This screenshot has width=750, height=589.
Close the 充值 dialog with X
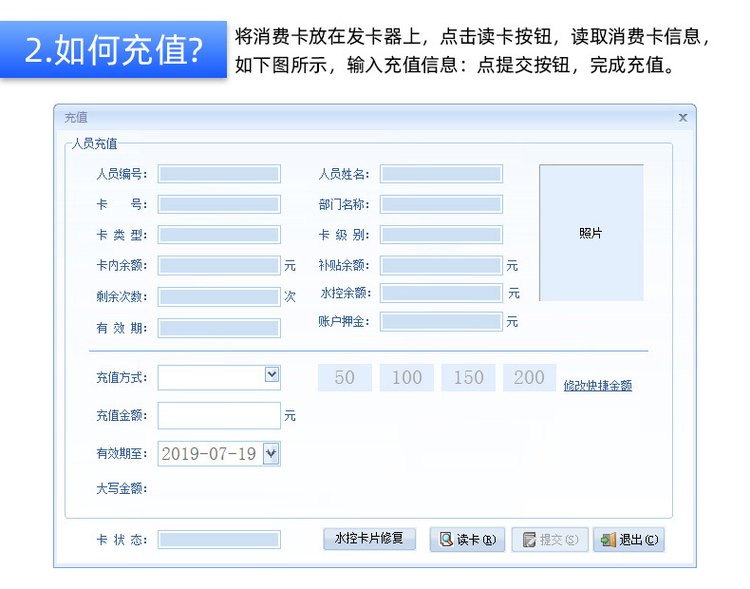(x=683, y=118)
